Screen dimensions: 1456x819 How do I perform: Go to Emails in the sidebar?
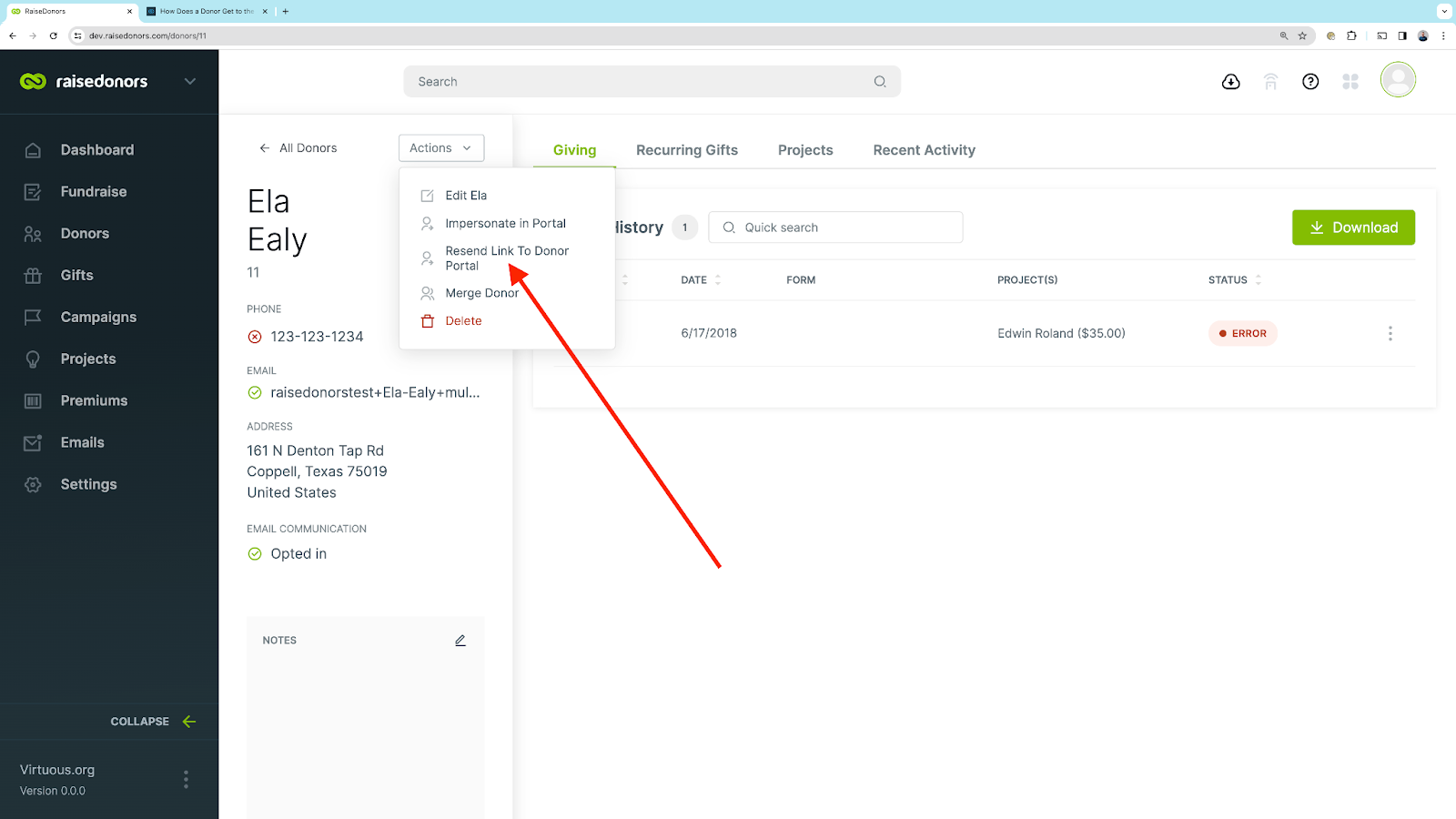82,443
